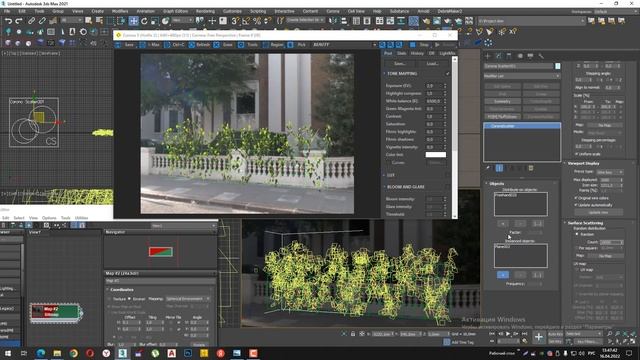The image size is (640, 360).
Task: Switch to the Modify command panel tab
Action: click(499, 56)
